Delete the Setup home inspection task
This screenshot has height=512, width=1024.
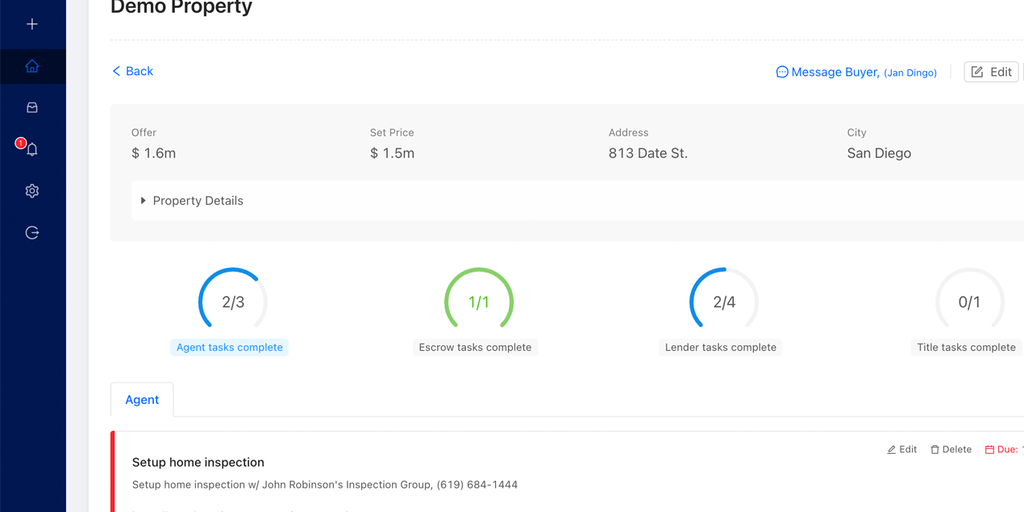[951, 450]
